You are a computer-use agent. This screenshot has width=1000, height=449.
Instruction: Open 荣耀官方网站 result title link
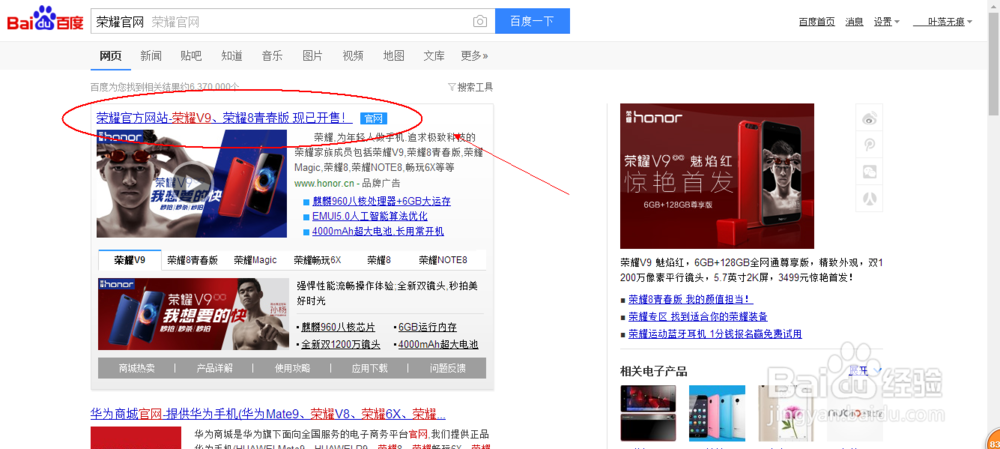tap(224, 118)
